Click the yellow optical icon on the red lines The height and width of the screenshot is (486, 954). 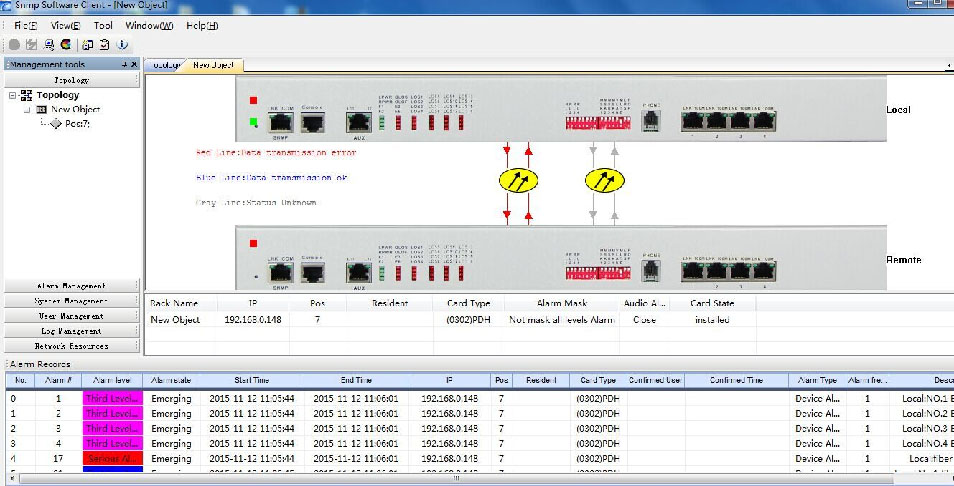point(518,181)
